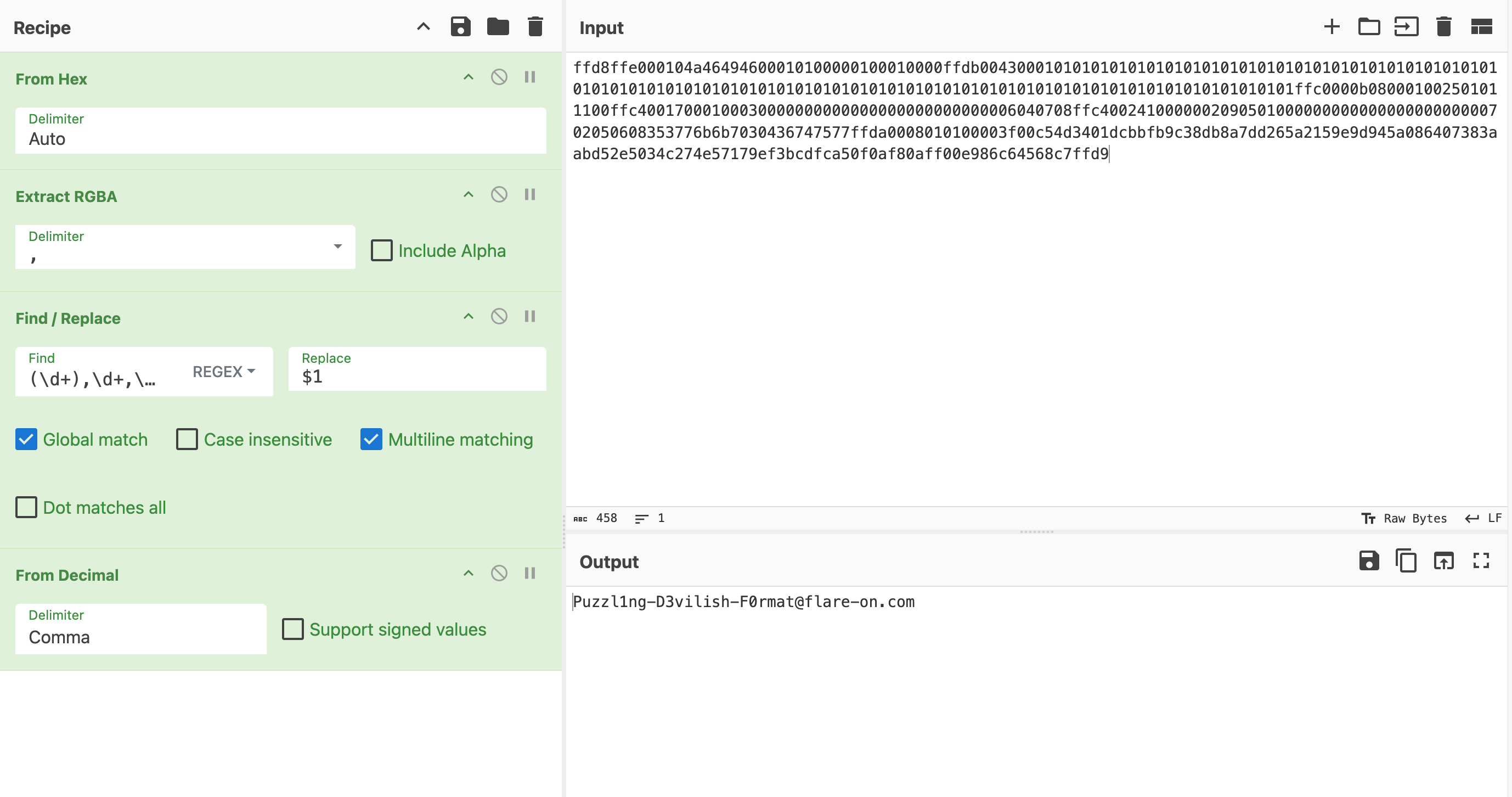Copy the output to the clipboard

1406,561
